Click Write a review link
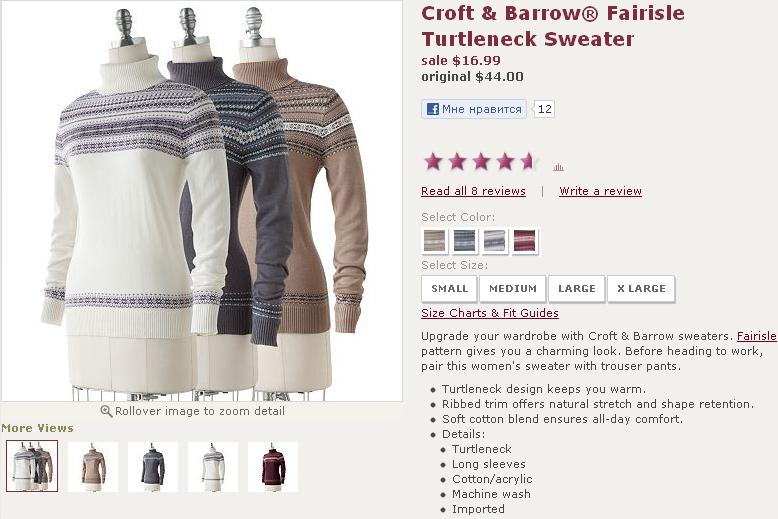 tap(600, 191)
